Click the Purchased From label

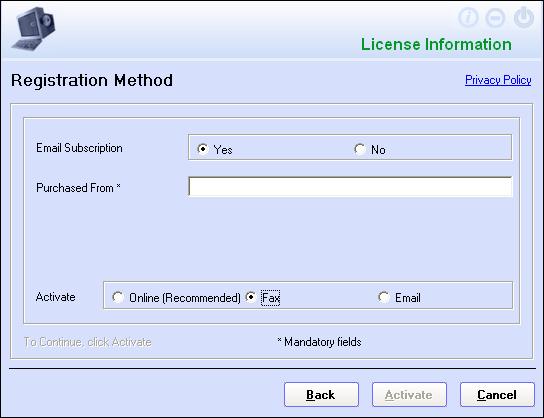point(78,188)
